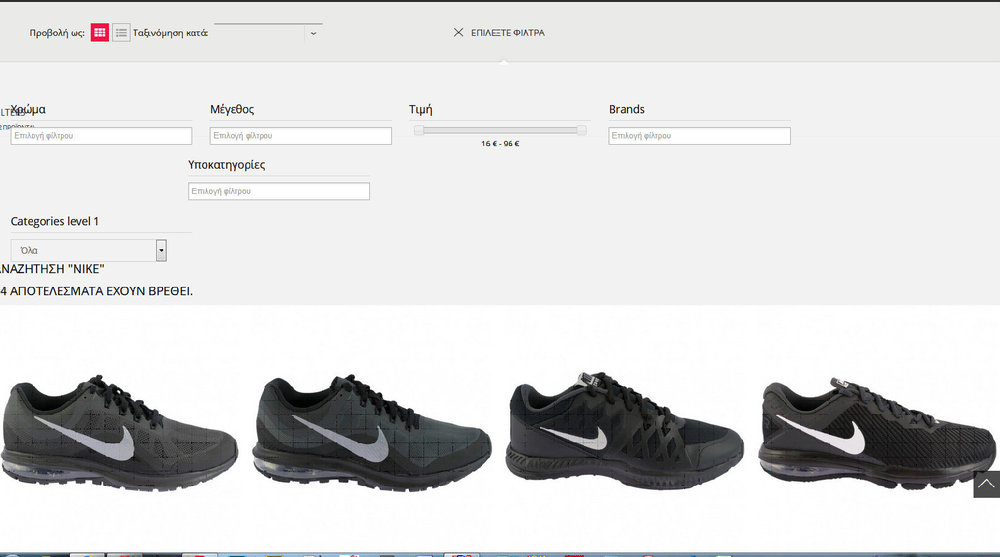Select the Brands filter input field
The width and height of the screenshot is (1000, 557).
(x=699, y=136)
